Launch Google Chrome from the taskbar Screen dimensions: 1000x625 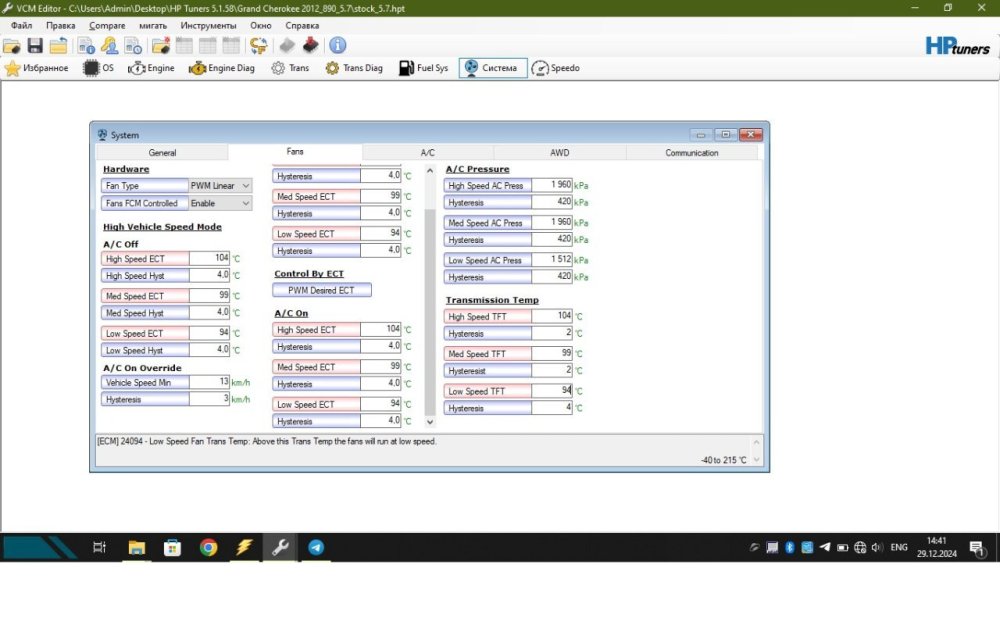[208, 547]
